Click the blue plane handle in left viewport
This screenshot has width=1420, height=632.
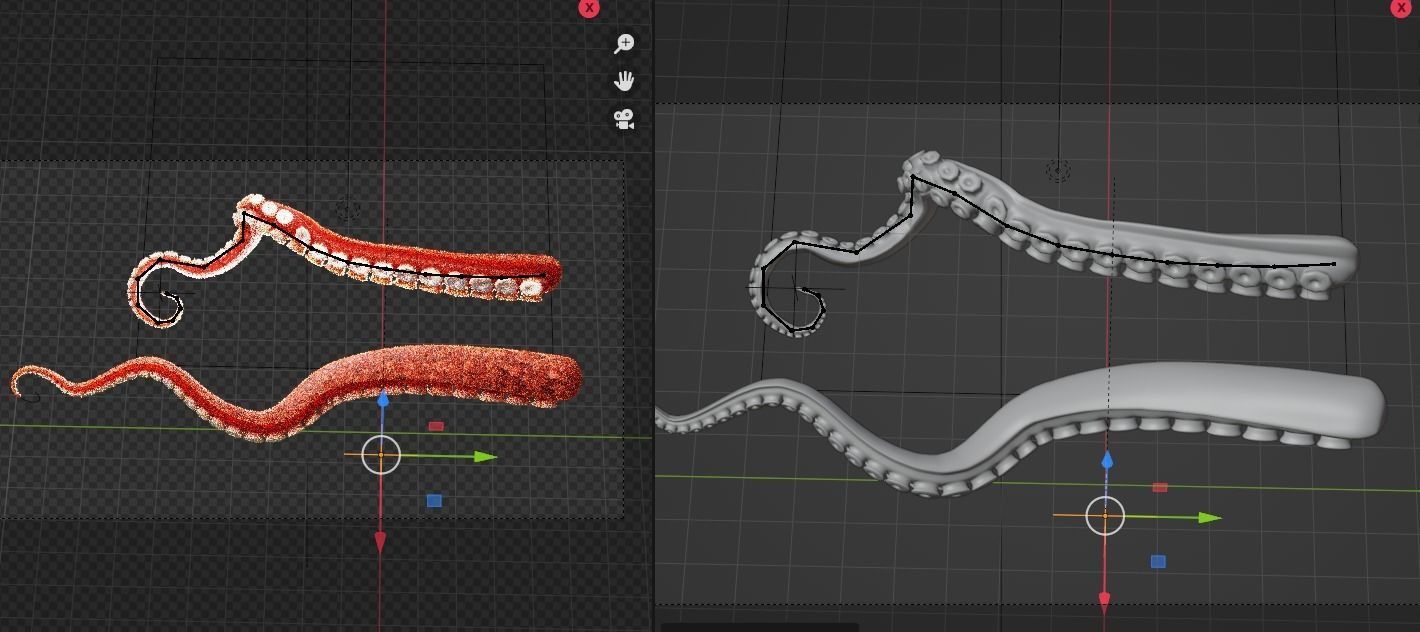434,500
